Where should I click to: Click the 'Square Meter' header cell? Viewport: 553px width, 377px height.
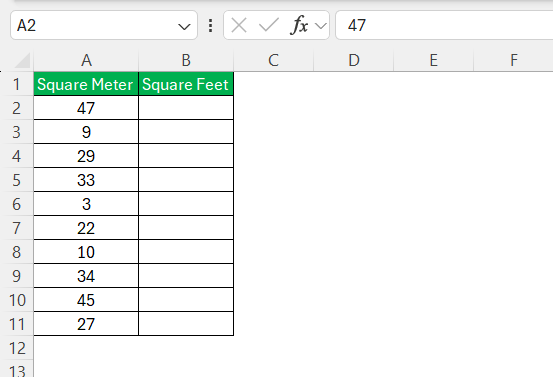click(x=86, y=84)
